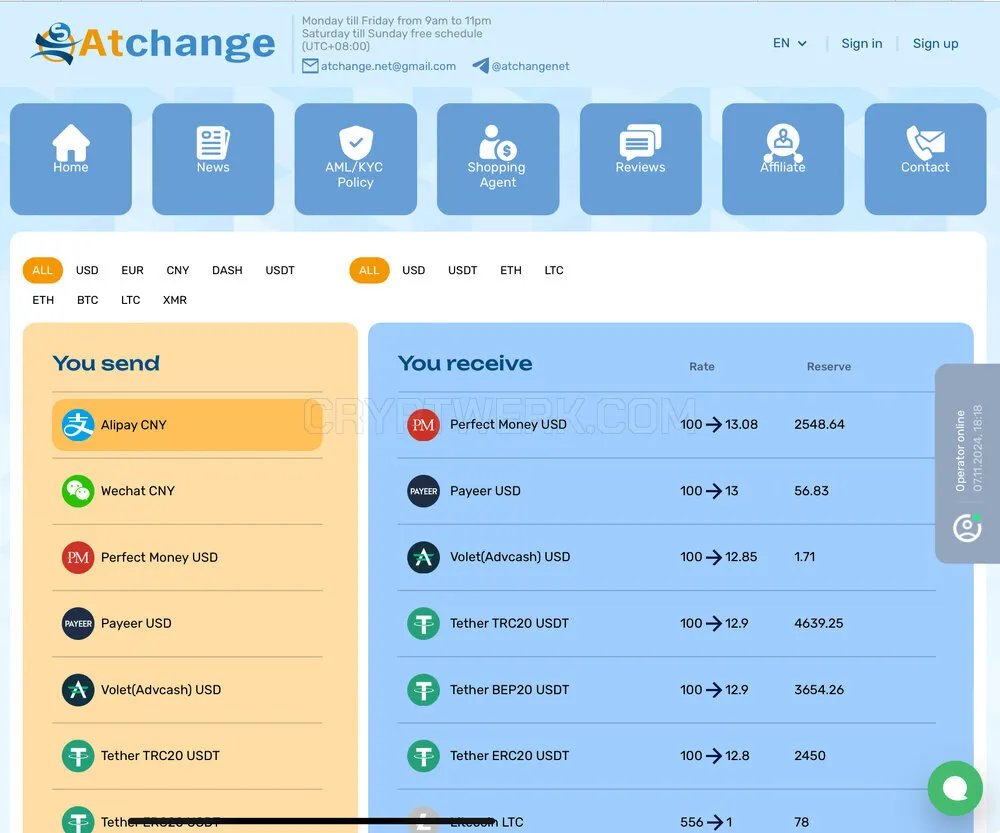
Task: Click the 2548.64 reserve value
Action: point(820,425)
